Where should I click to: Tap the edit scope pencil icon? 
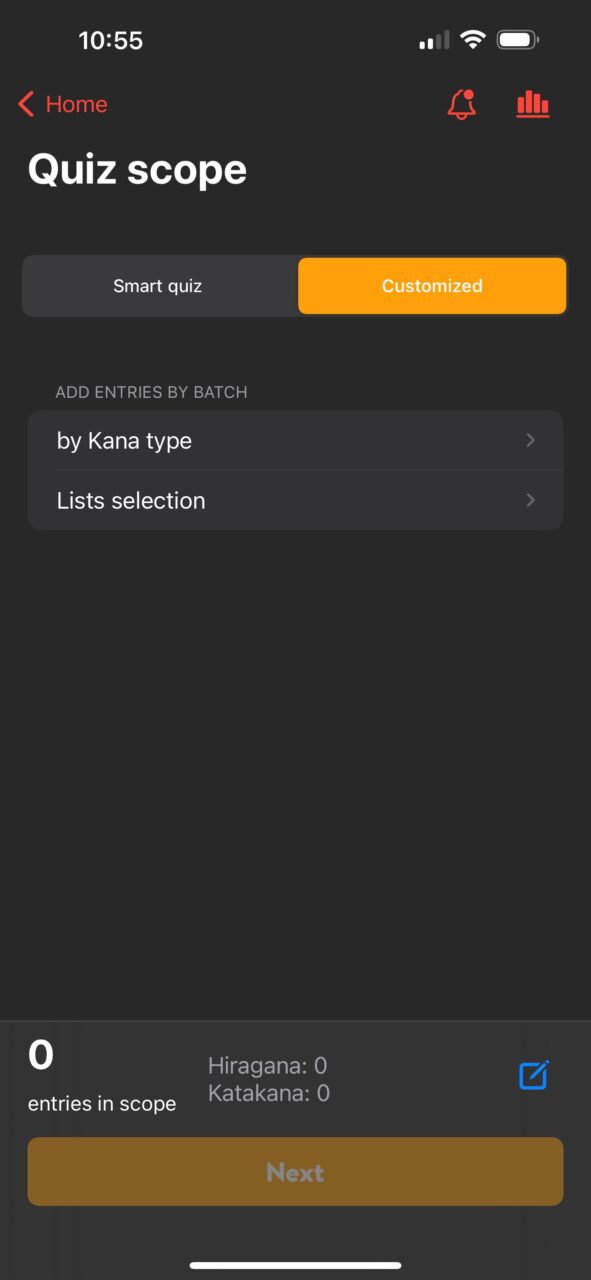(534, 1075)
